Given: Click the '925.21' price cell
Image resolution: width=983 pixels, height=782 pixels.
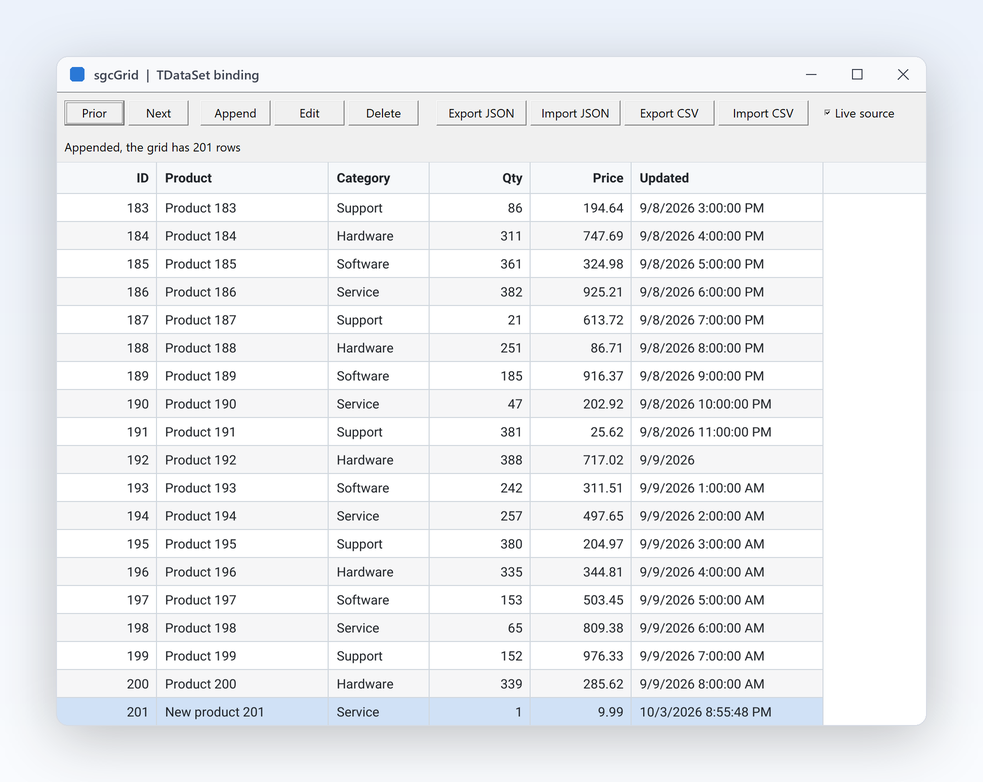Looking at the screenshot, I should click(581, 292).
